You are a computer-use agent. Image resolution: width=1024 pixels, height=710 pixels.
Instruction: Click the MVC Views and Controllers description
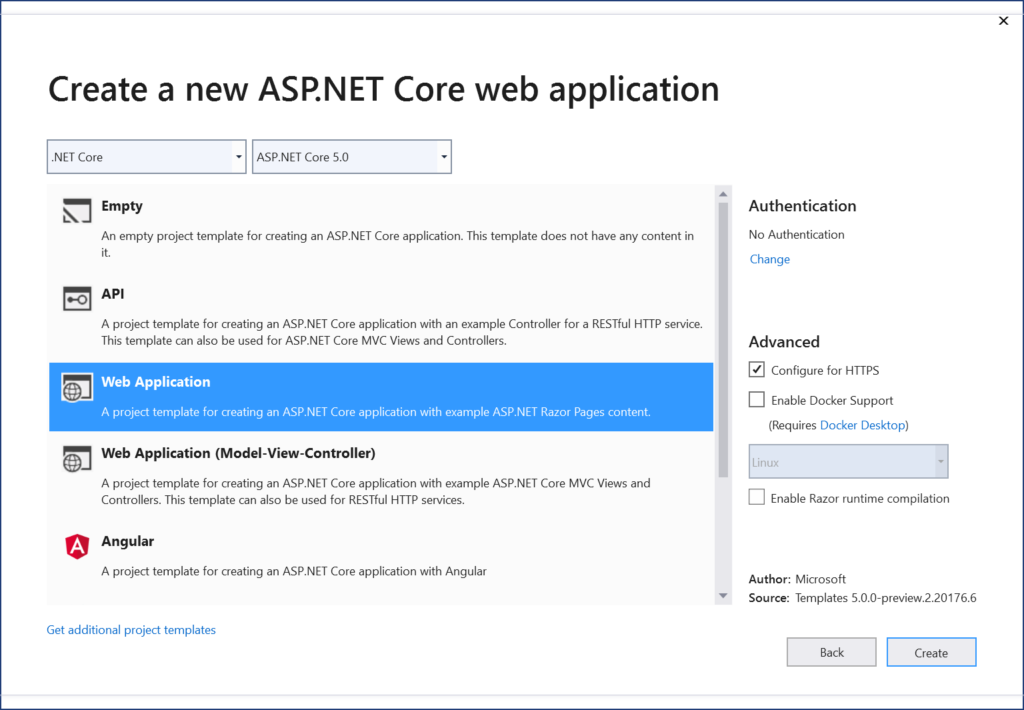tap(376, 491)
